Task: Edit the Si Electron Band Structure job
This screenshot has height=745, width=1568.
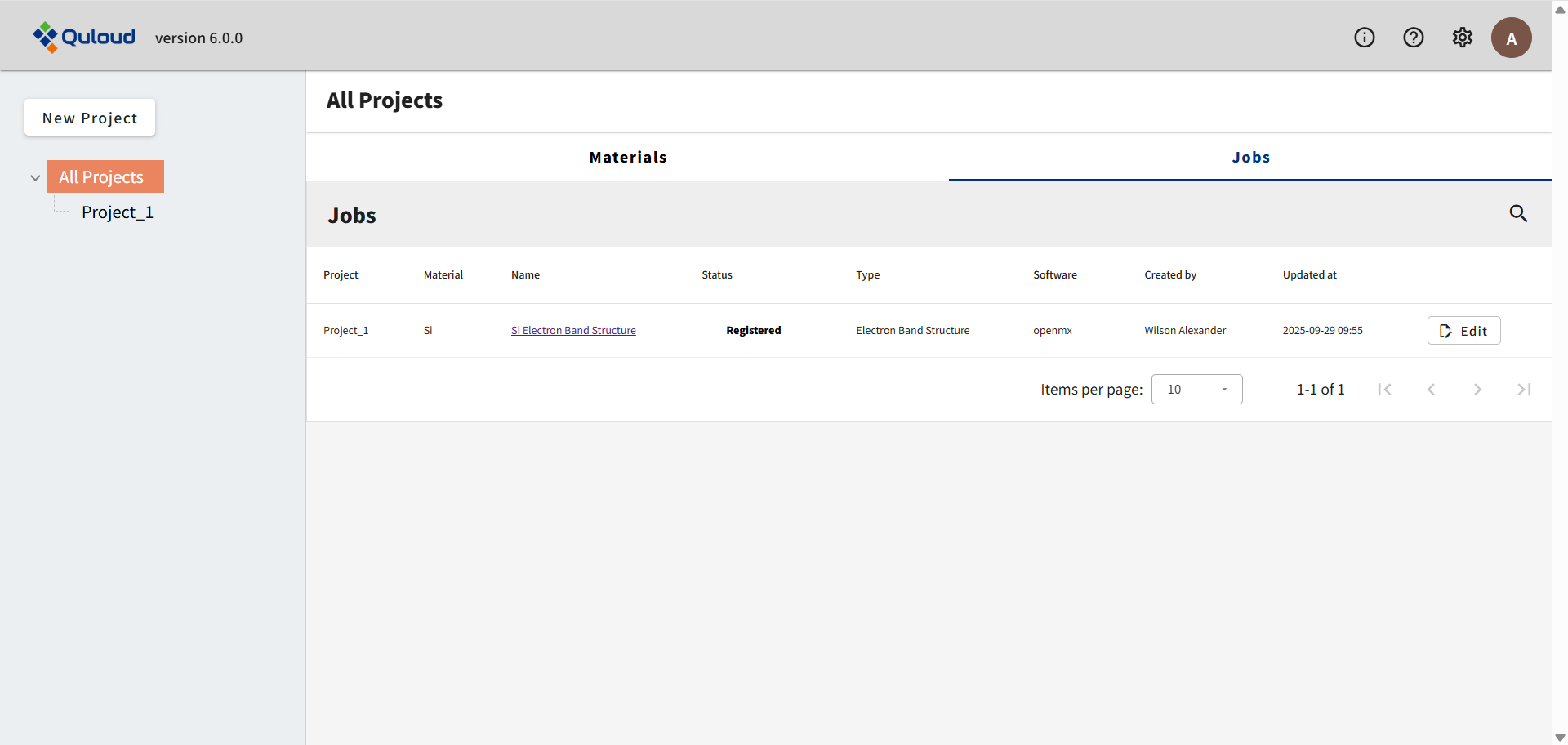Action: 1463,331
